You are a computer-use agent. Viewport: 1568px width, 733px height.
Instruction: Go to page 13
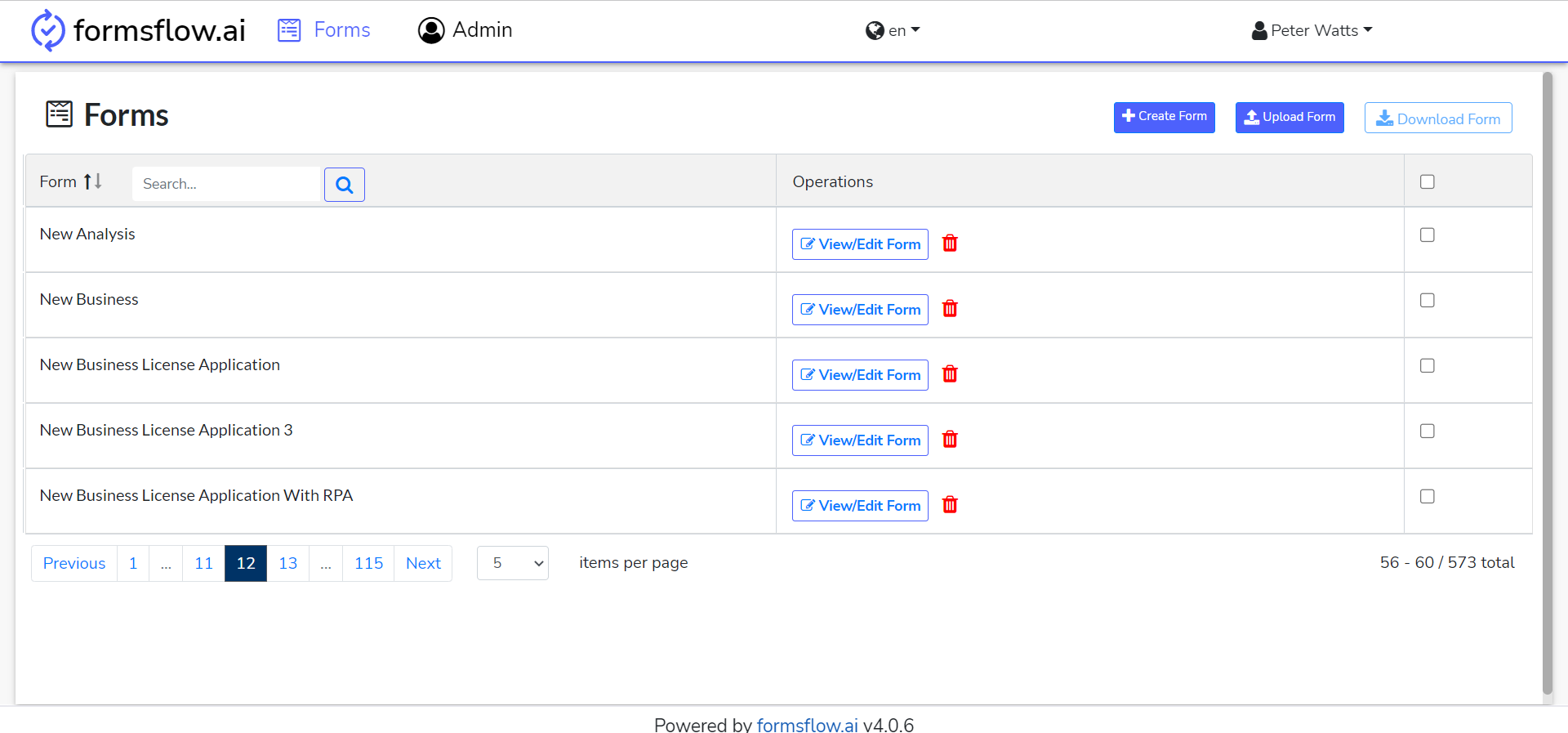(288, 563)
